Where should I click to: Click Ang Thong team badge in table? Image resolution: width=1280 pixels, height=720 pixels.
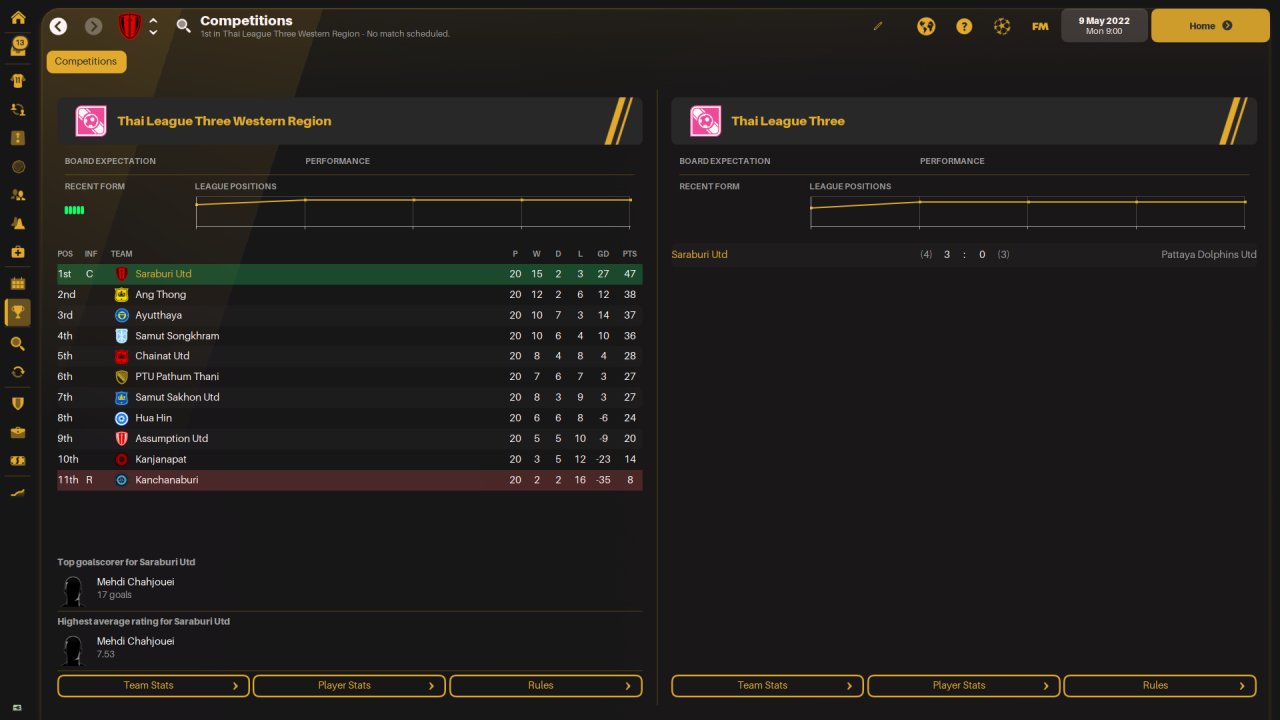121,295
